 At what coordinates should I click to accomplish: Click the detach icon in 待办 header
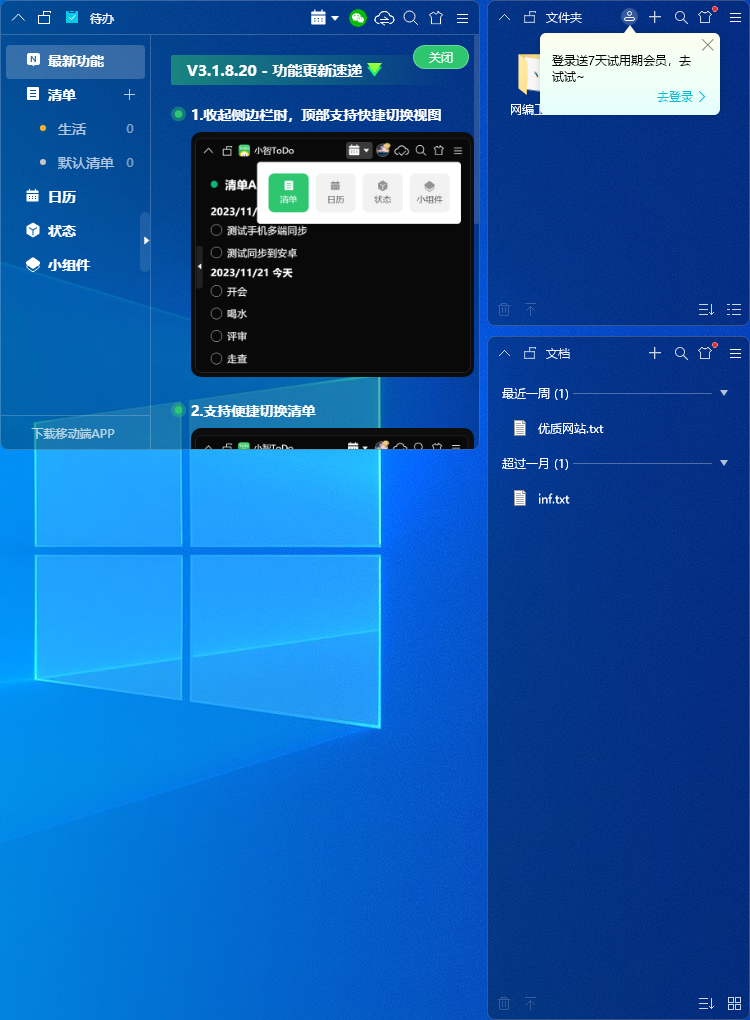[x=44, y=18]
